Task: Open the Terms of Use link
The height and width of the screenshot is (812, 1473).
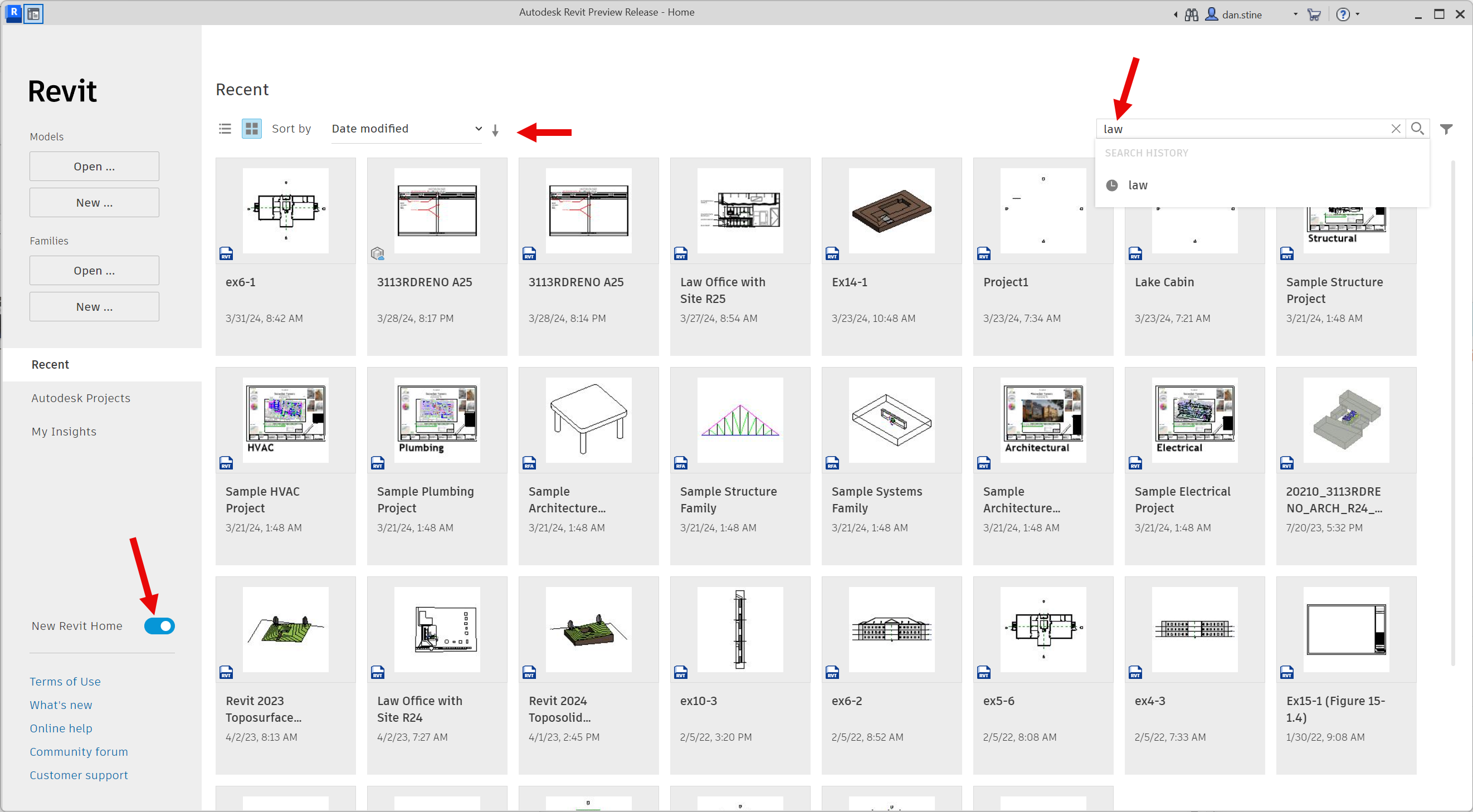Action: (x=65, y=682)
